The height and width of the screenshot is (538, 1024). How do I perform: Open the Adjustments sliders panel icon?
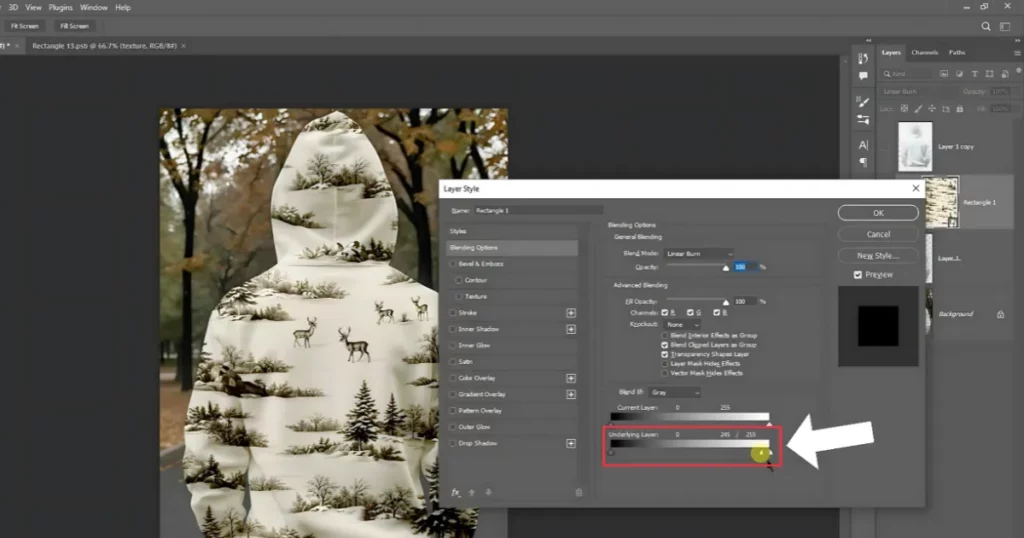[x=863, y=119]
